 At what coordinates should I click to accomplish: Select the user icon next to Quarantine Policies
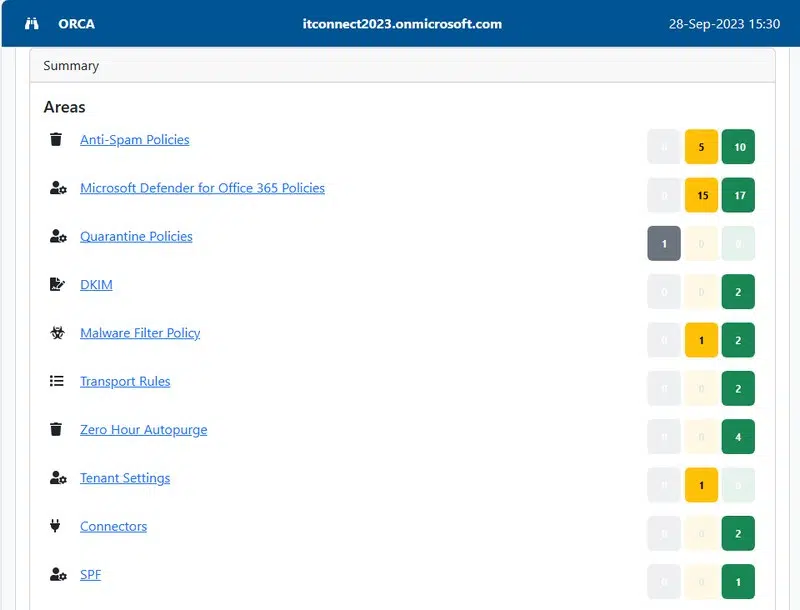click(x=56, y=236)
